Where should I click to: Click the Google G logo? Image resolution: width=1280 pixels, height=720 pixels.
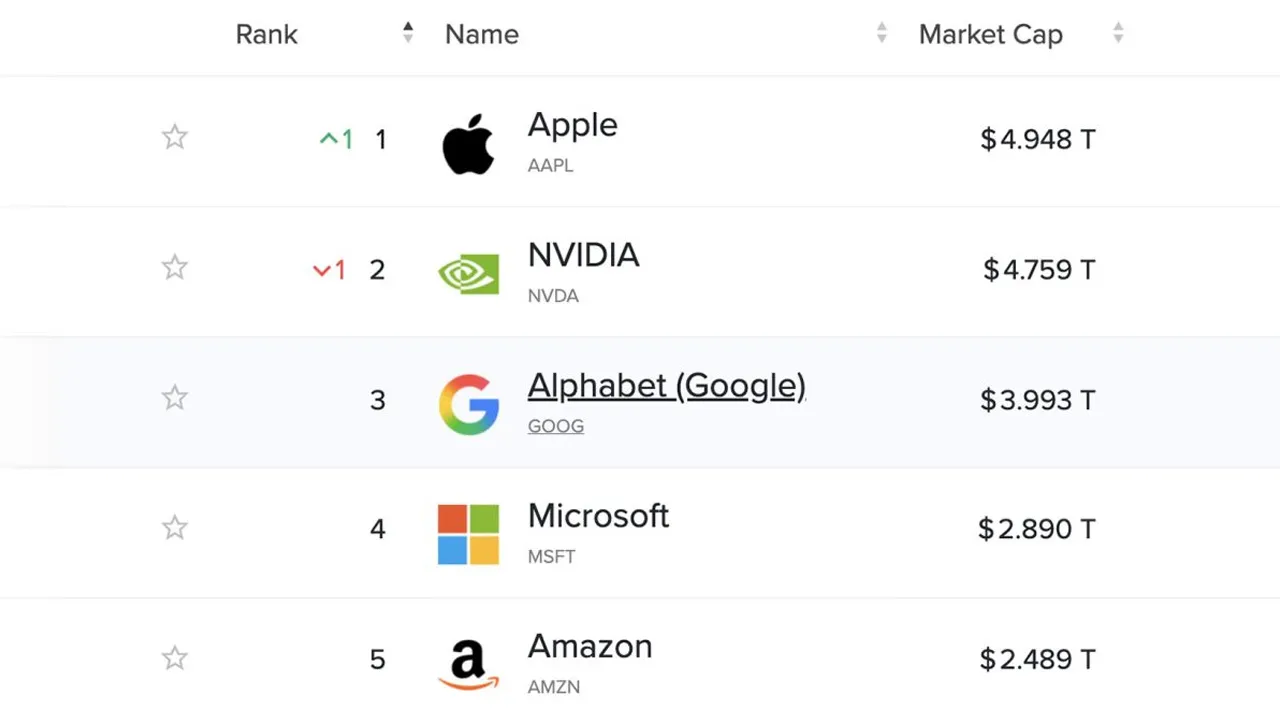coord(469,405)
